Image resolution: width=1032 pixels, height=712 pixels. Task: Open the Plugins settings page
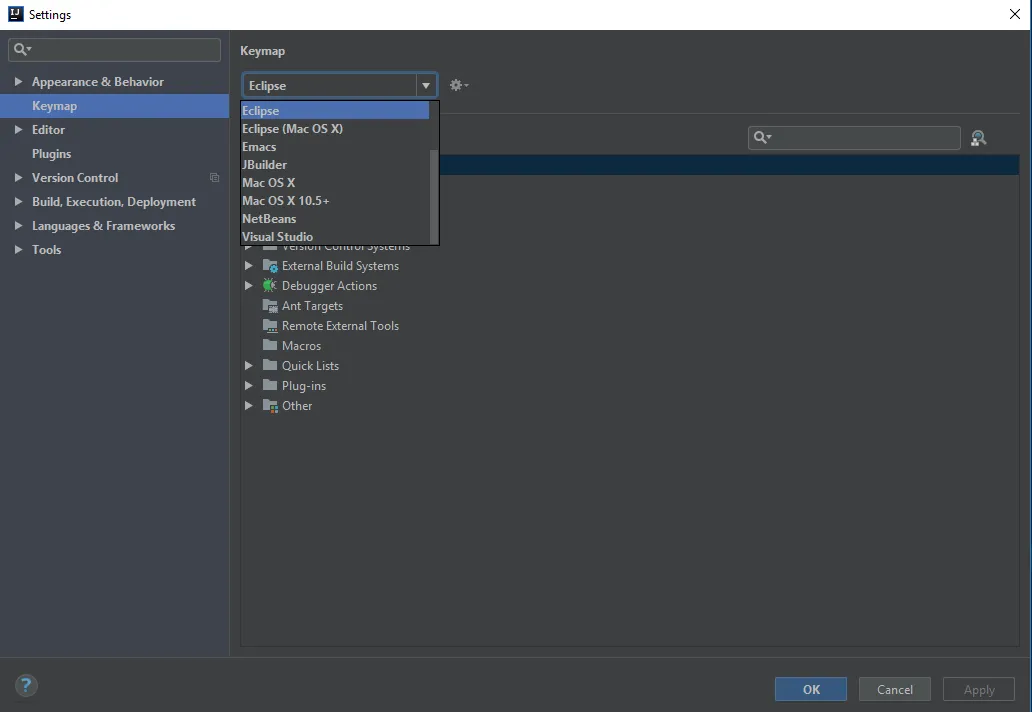(115, 154)
